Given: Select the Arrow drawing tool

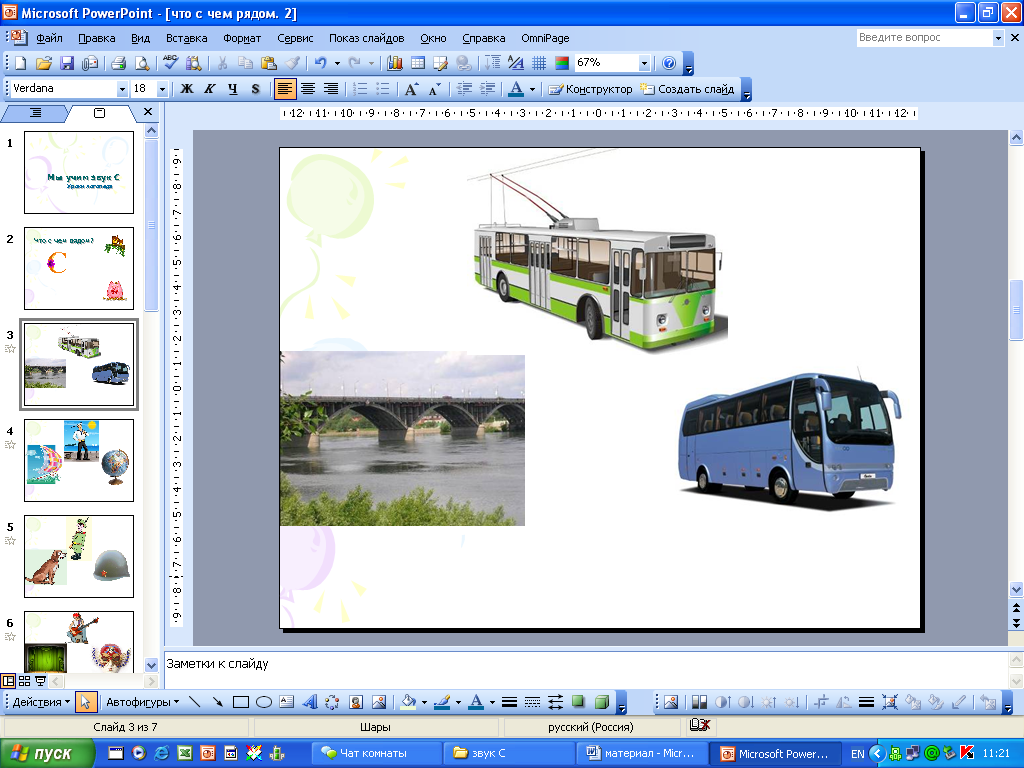Looking at the screenshot, I should tap(217, 702).
